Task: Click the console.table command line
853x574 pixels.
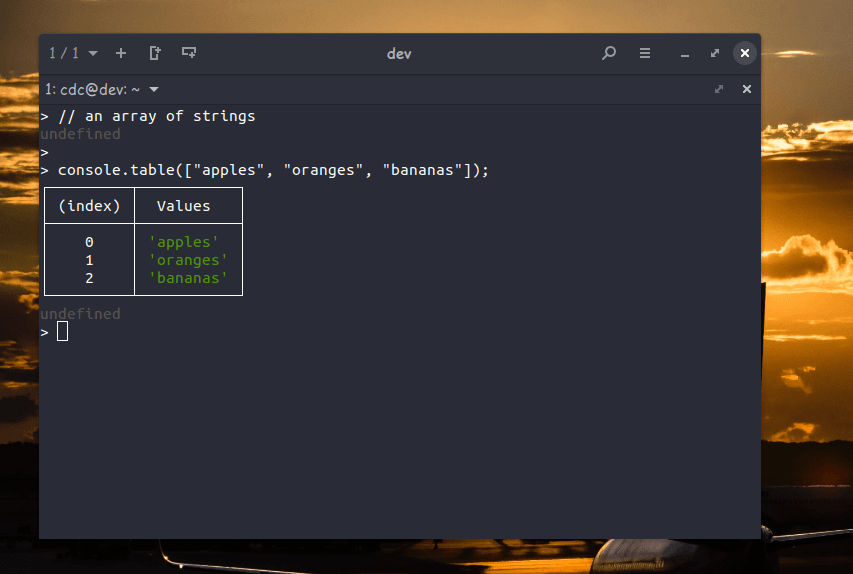Action: (x=273, y=170)
